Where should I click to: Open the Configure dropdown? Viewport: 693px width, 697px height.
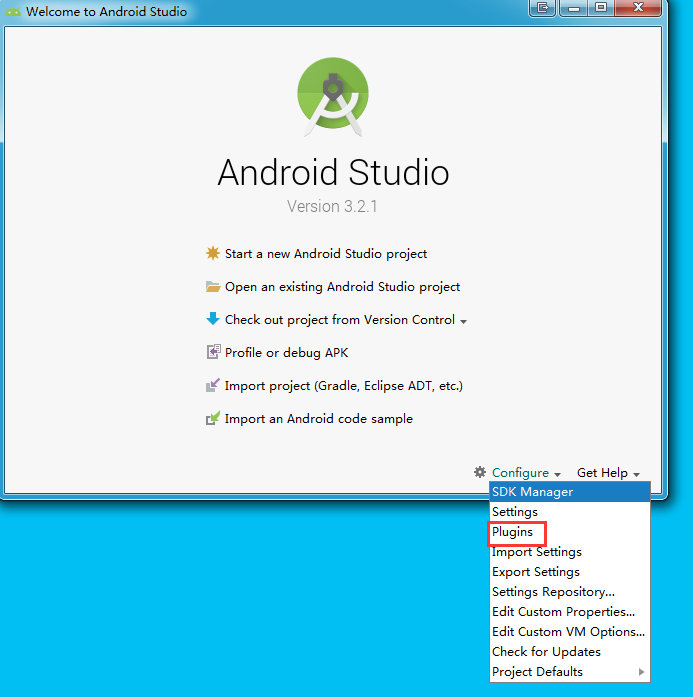[526, 473]
